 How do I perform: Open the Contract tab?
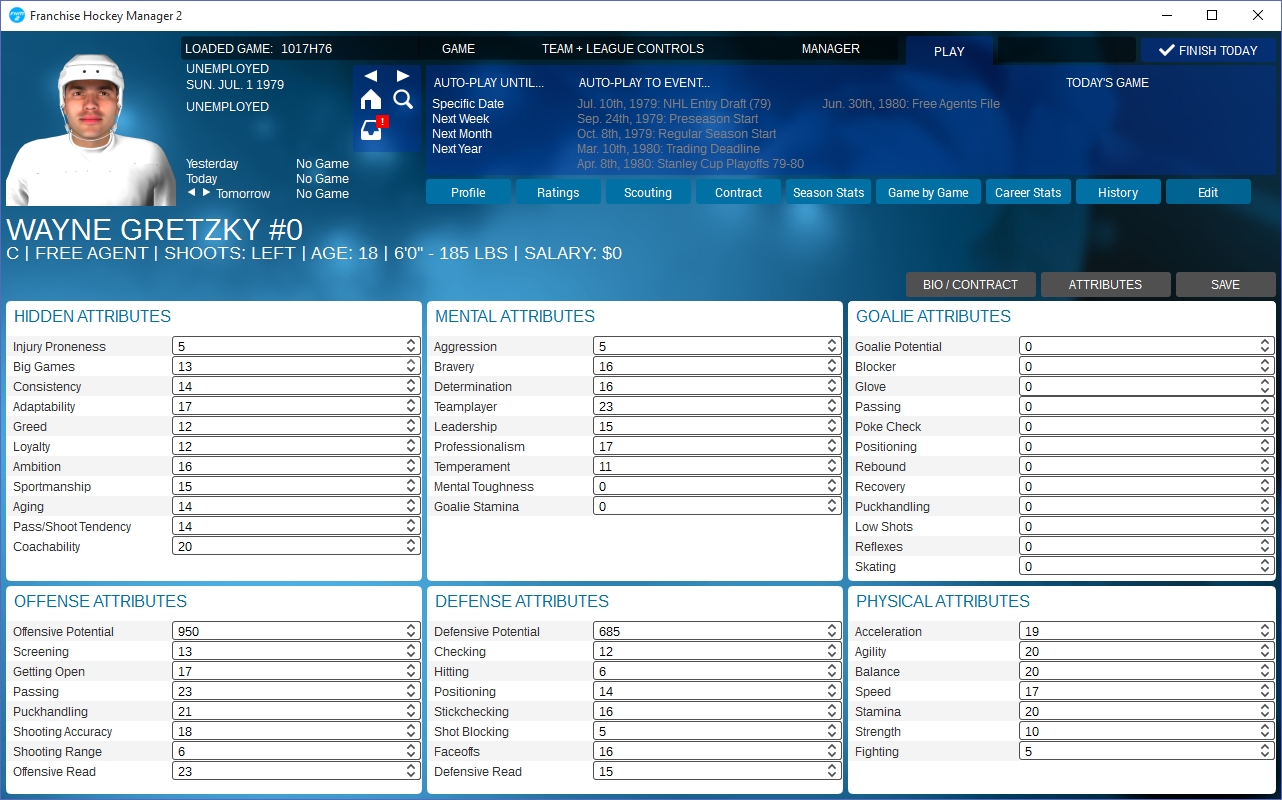[x=738, y=192]
